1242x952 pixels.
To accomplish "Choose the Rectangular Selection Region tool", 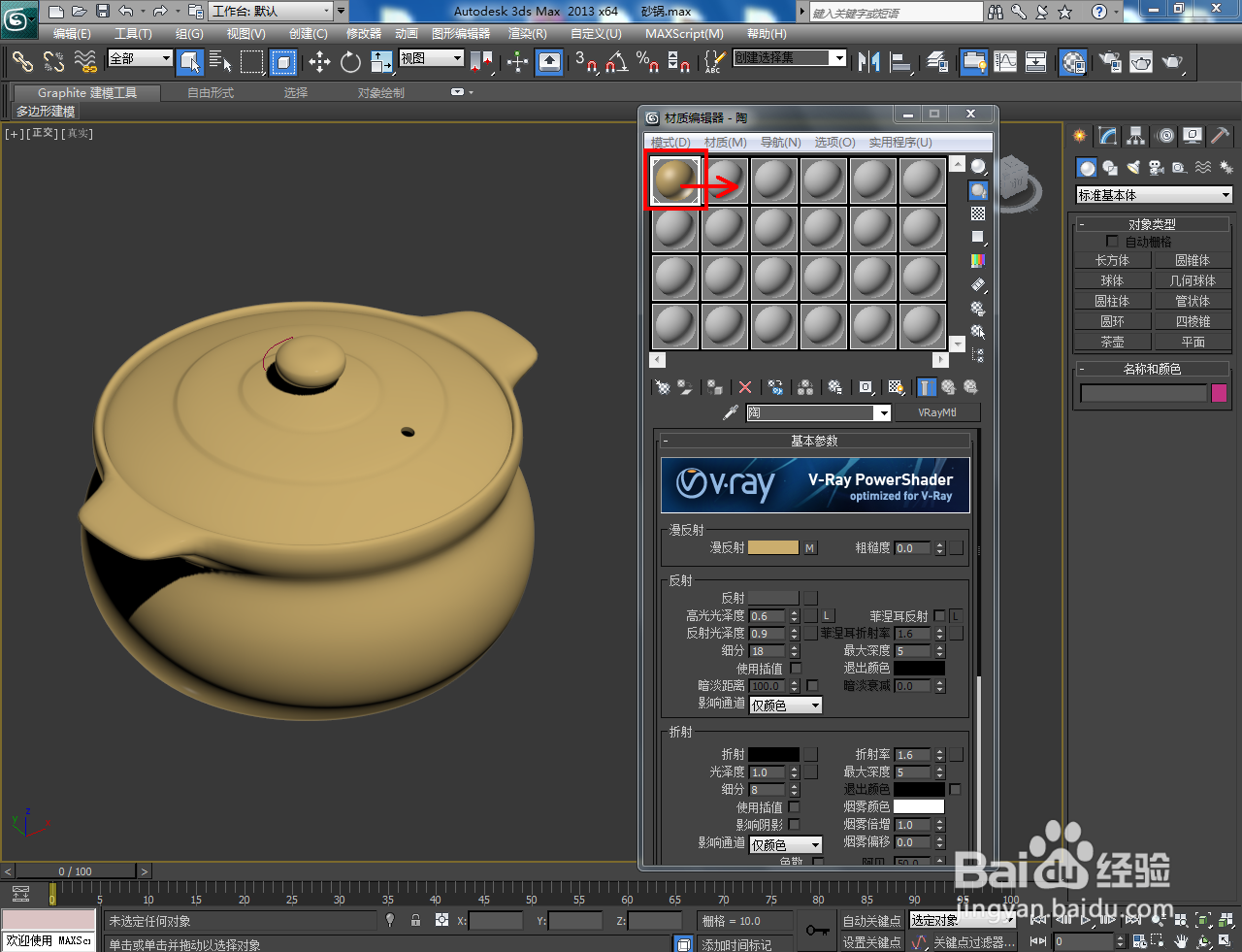I will (252, 62).
